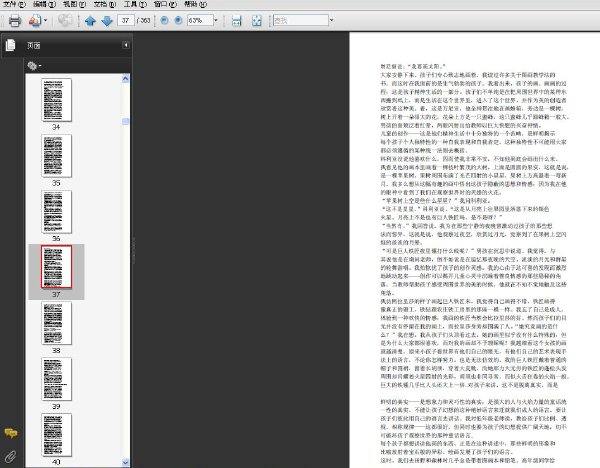
Task: Open the 工具 (Tools) menu
Action: 135,4
